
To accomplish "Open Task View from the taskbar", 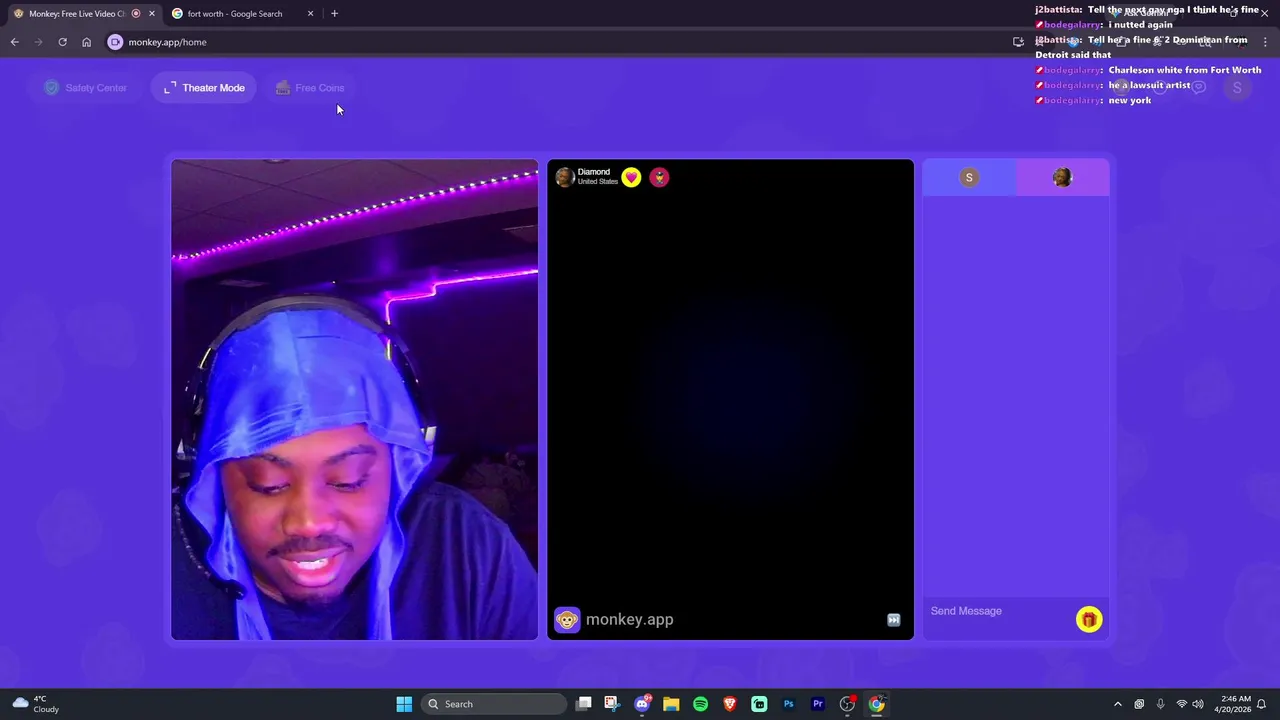I will [584, 704].
